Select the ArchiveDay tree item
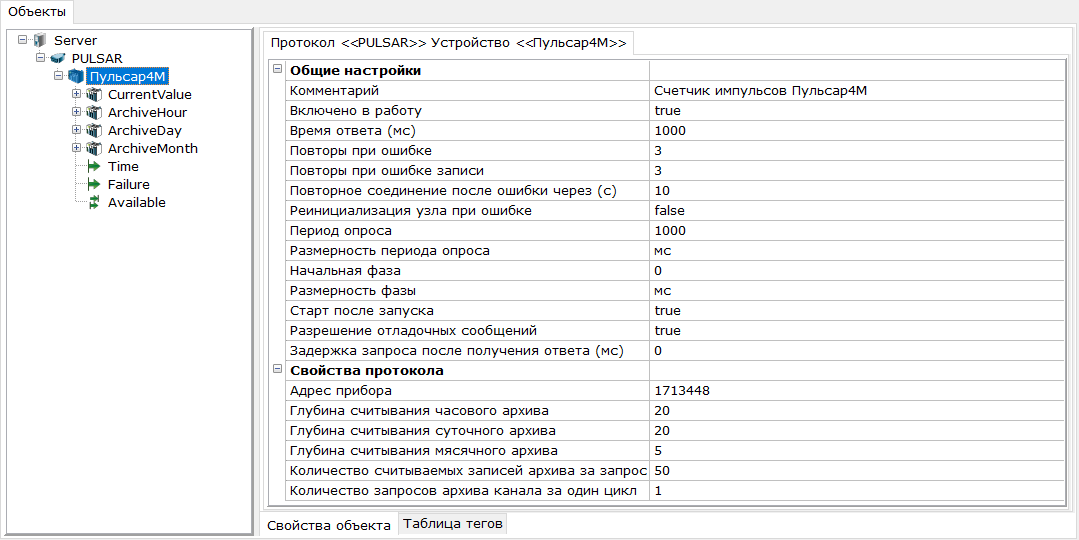This screenshot has width=1079, height=540. point(145,130)
